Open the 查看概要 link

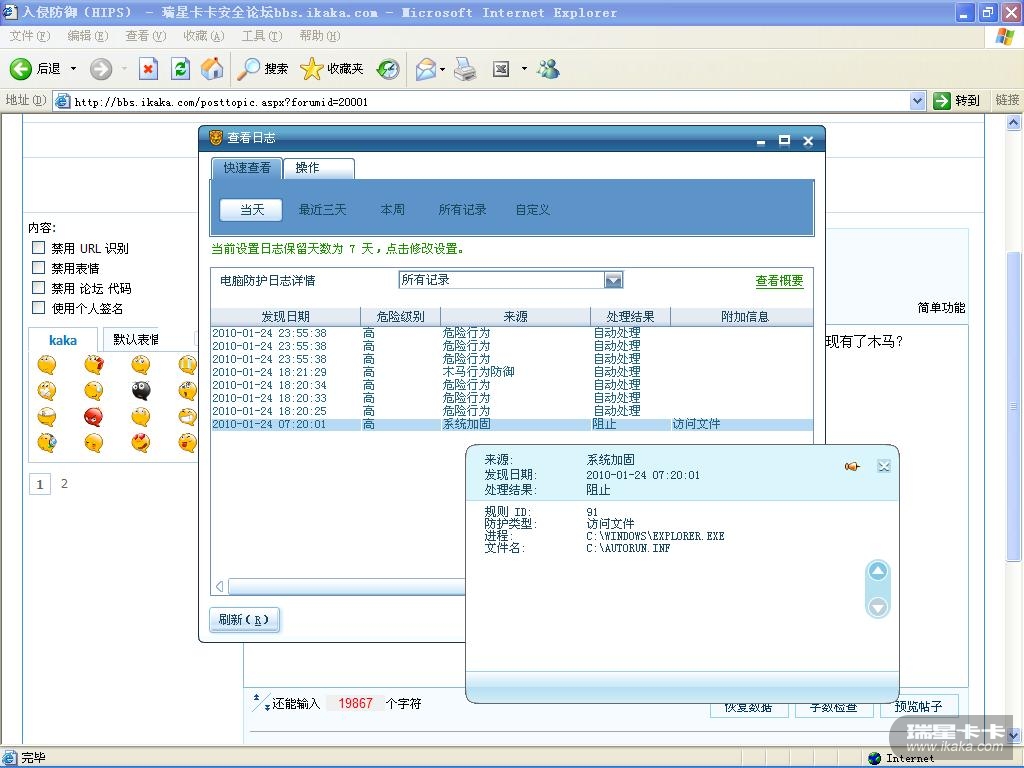(x=779, y=281)
